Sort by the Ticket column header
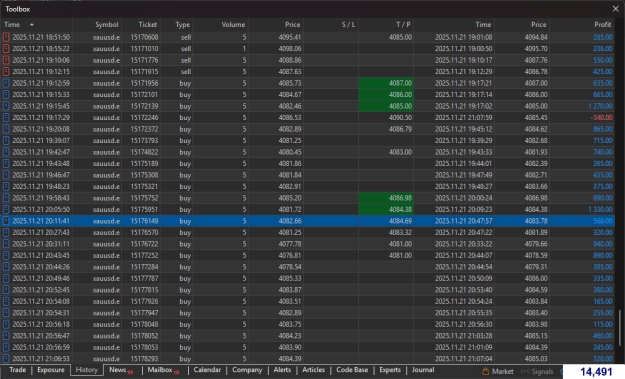 pos(147,24)
